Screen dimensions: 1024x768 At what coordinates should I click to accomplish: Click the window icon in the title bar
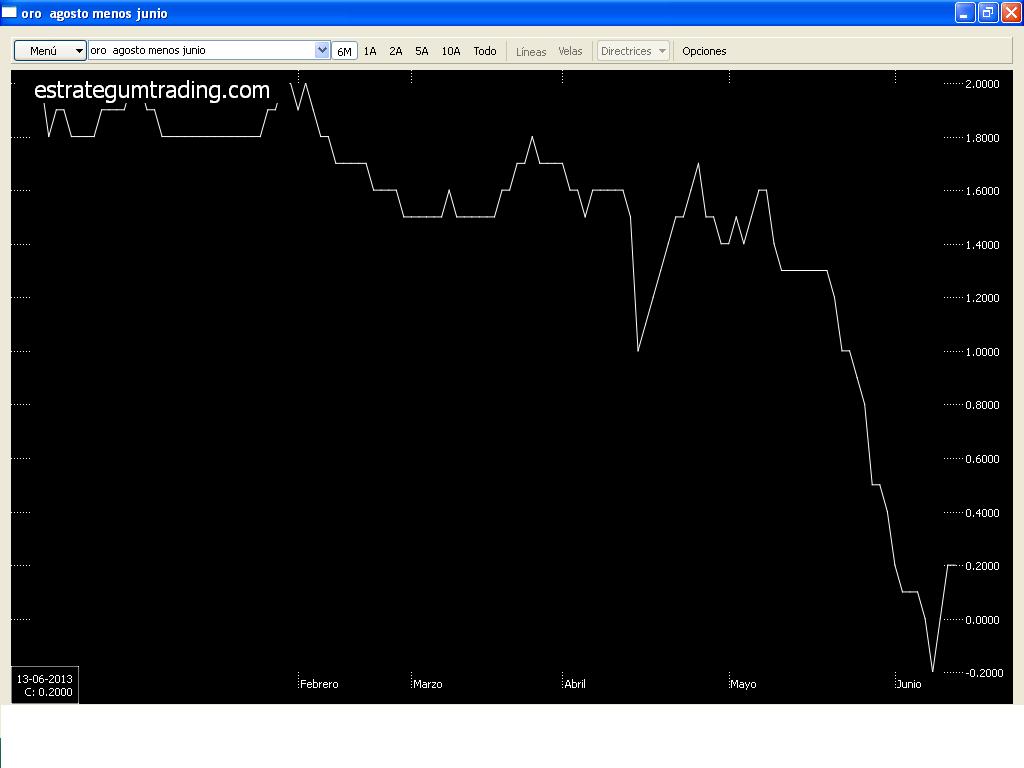[9, 12]
